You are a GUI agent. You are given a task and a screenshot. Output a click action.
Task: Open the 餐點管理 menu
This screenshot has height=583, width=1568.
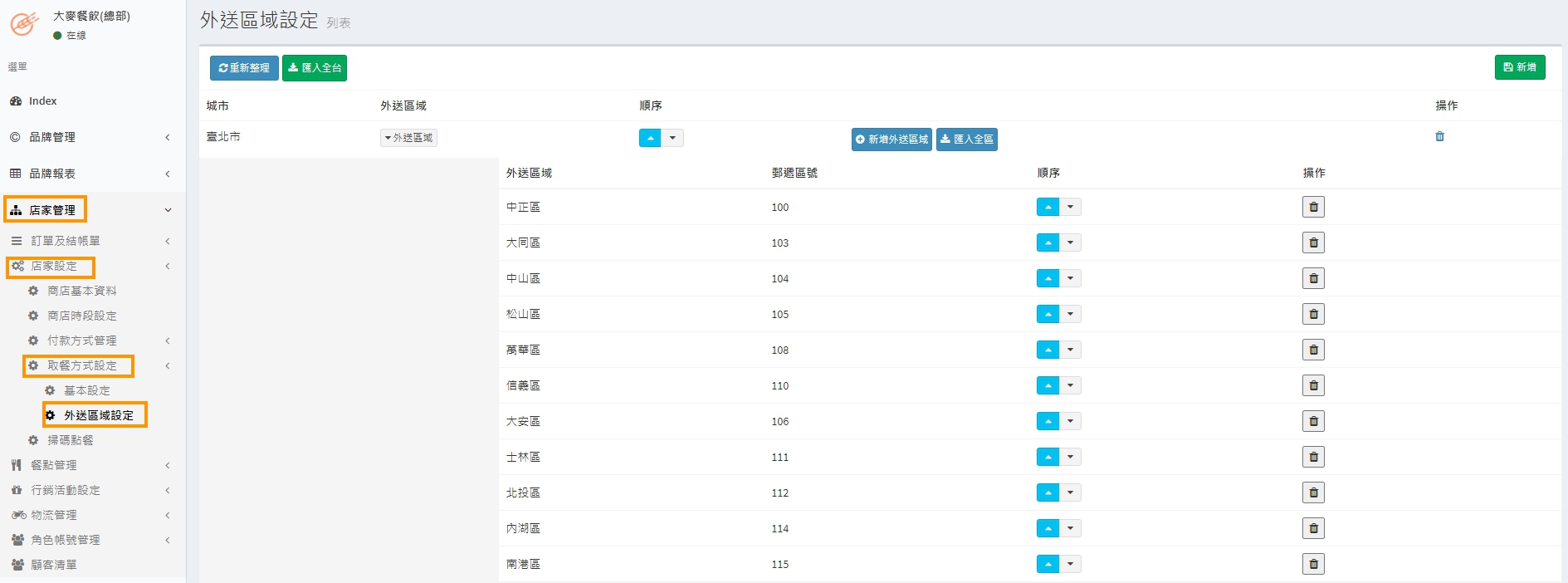click(54, 465)
